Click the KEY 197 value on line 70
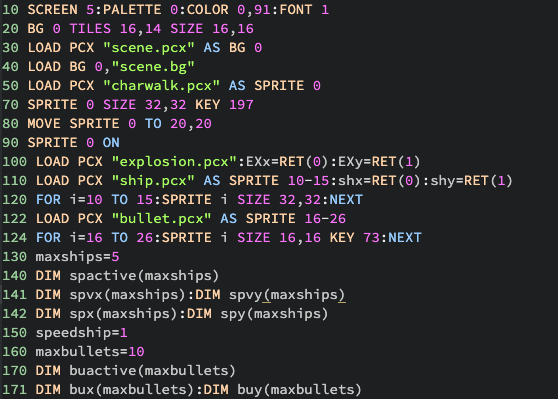 241,105
